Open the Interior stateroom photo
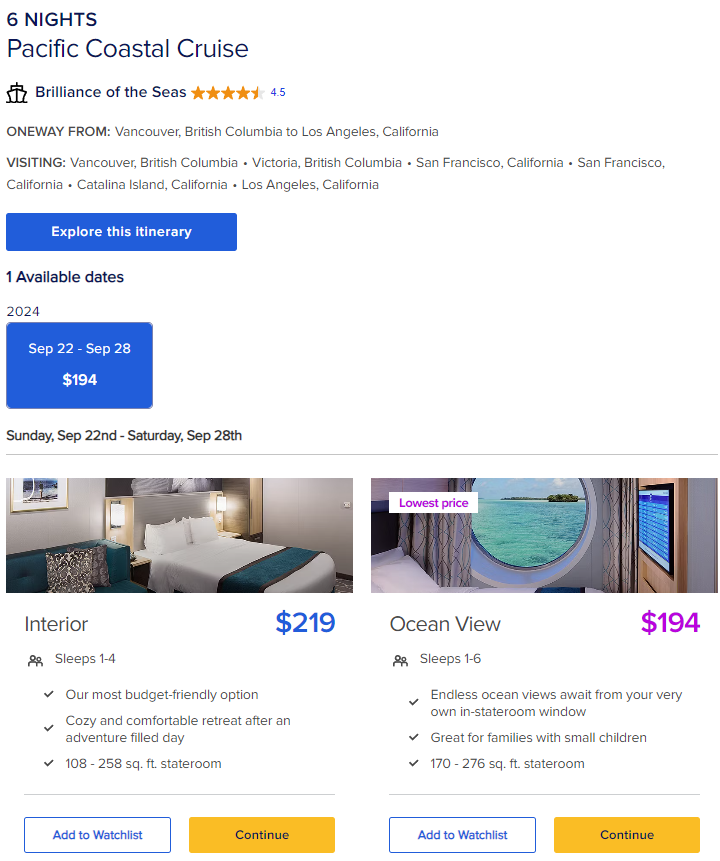 pyautogui.click(x=179, y=535)
